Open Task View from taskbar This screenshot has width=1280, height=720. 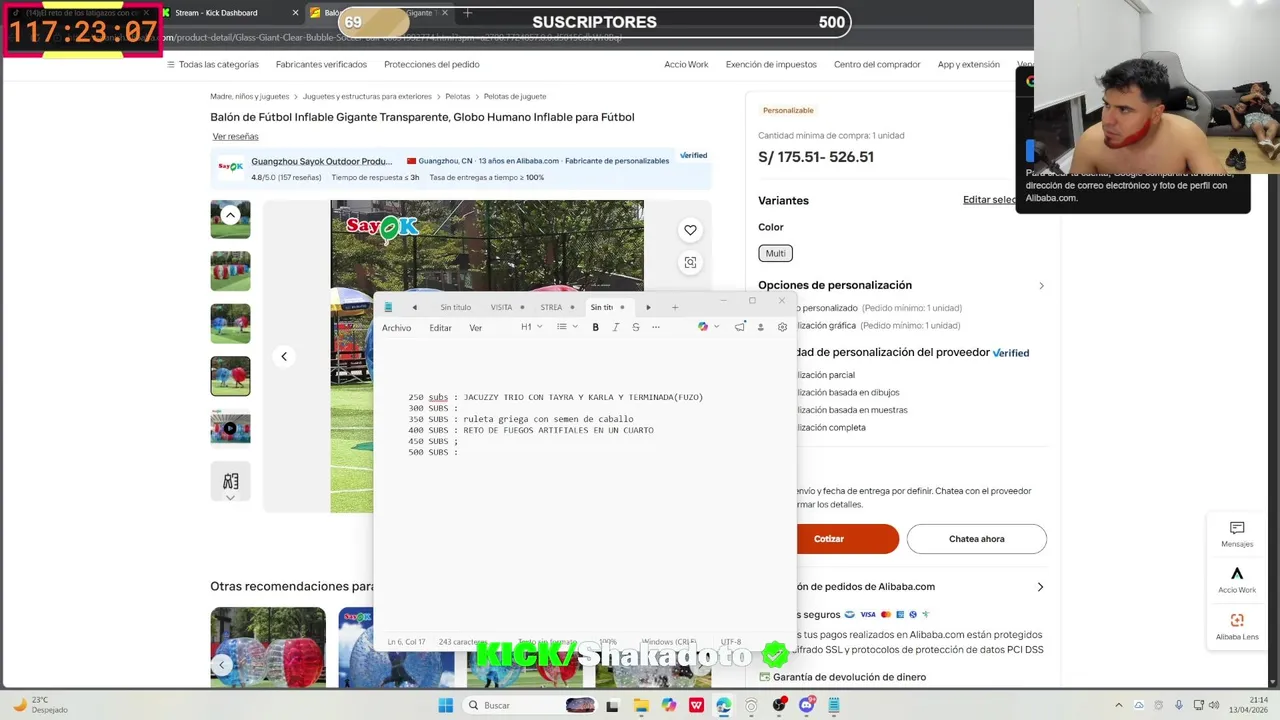coord(613,705)
